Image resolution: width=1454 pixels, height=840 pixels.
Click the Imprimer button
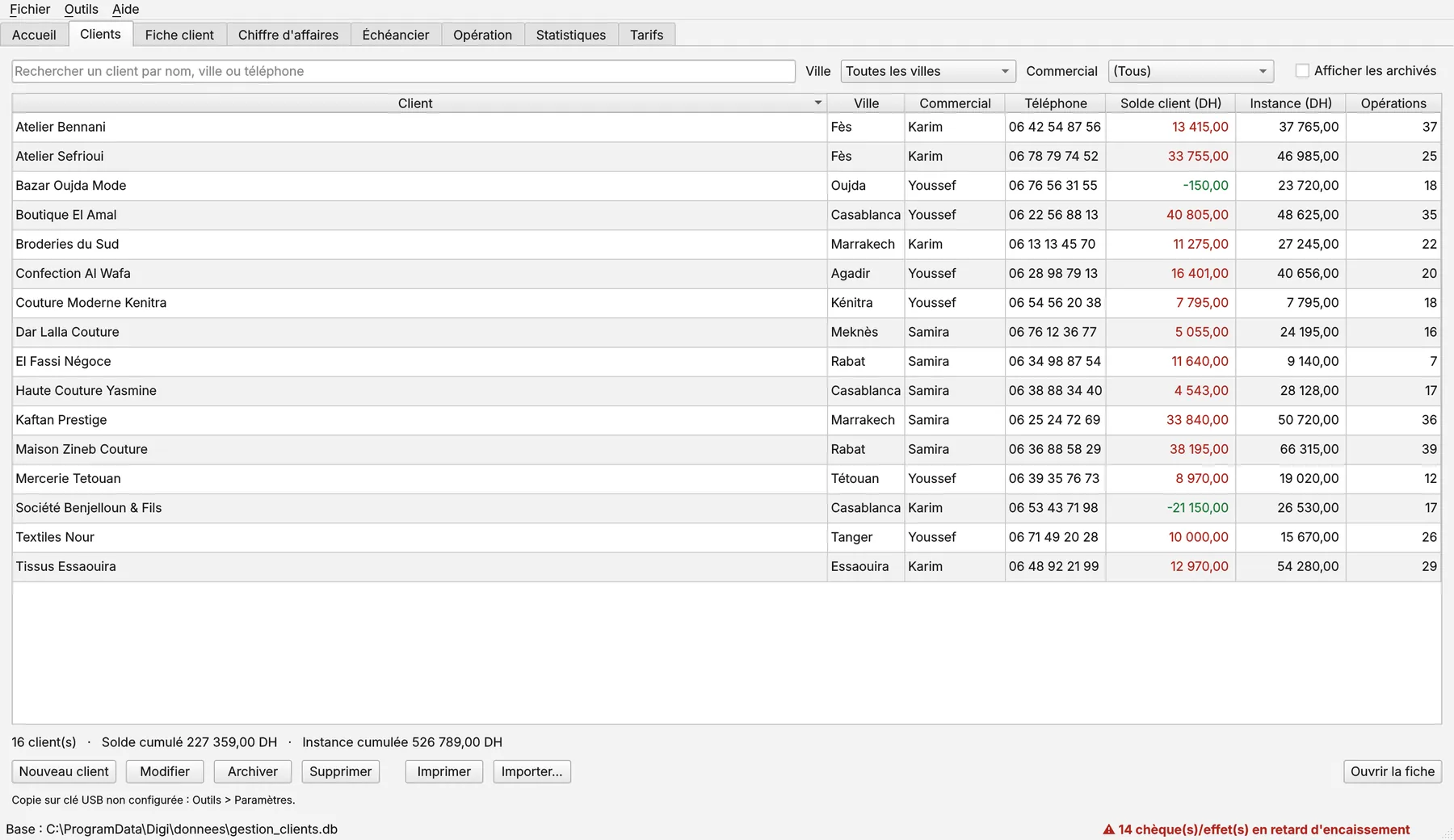click(443, 771)
